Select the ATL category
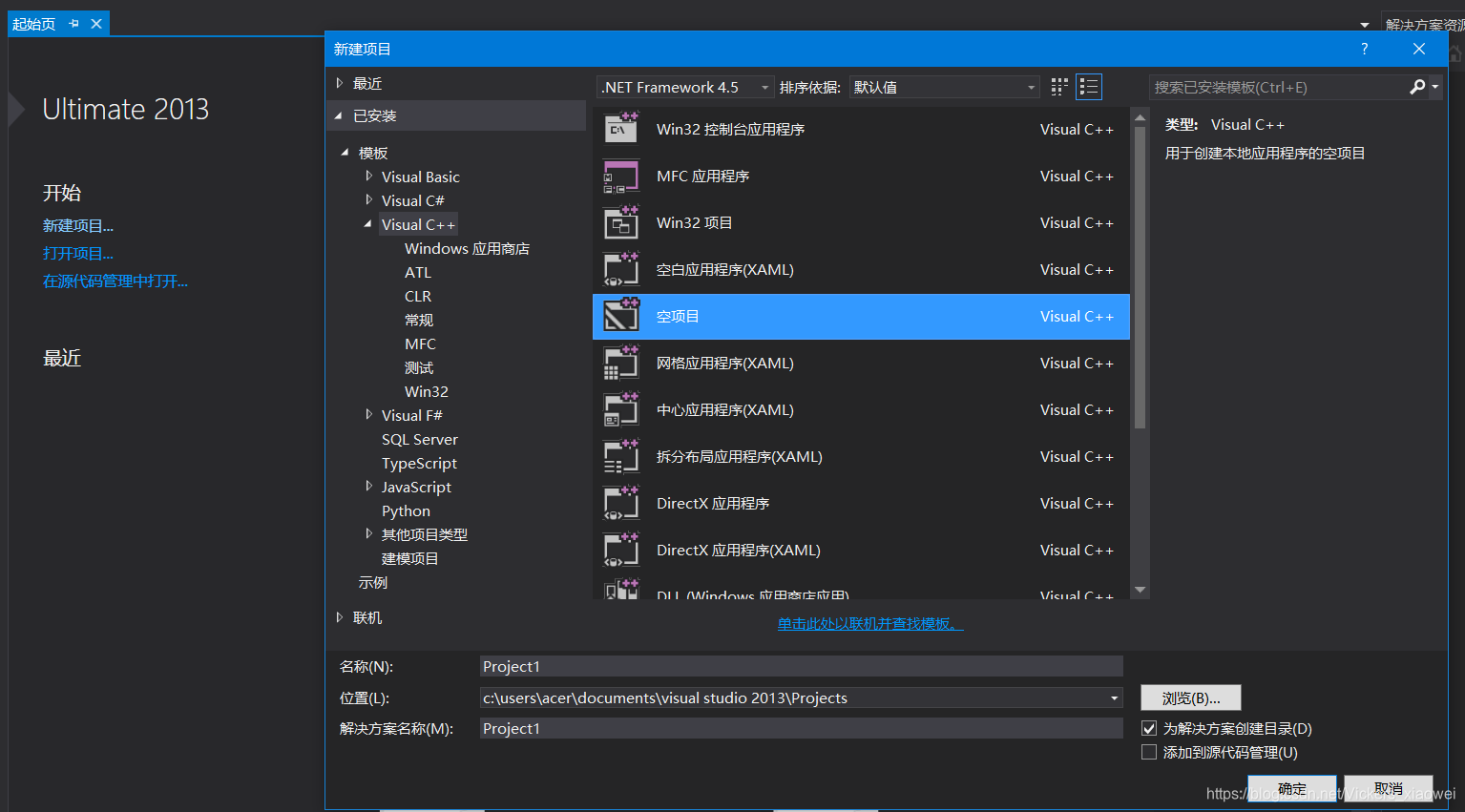The image size is (1465, 812). click(x=418, y=272)
